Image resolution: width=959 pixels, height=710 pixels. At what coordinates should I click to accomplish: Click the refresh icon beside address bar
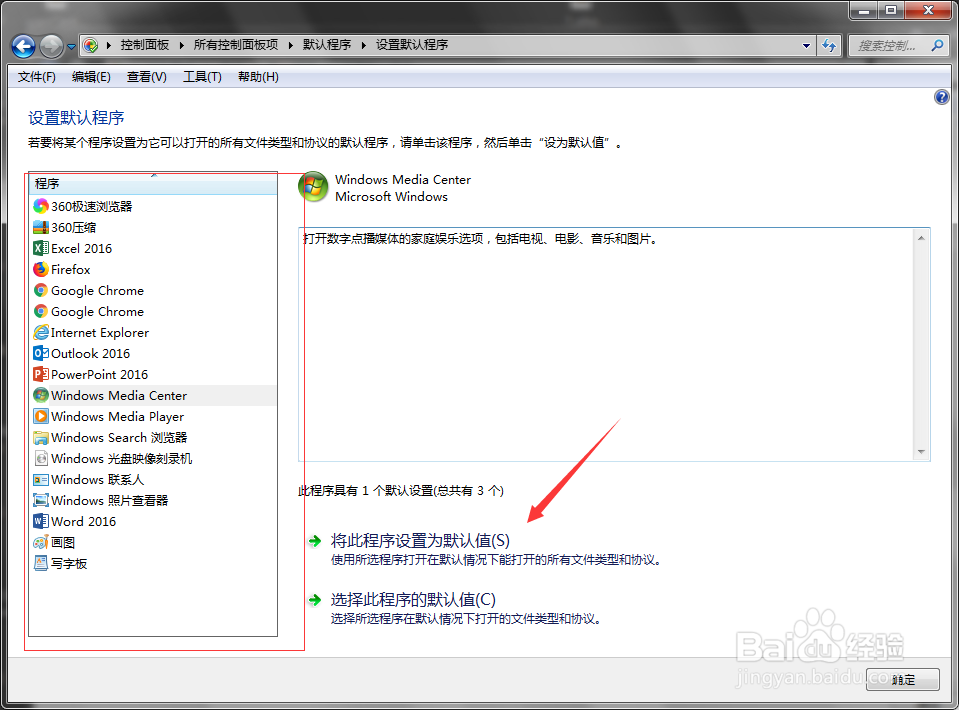[x=829, y=45]
